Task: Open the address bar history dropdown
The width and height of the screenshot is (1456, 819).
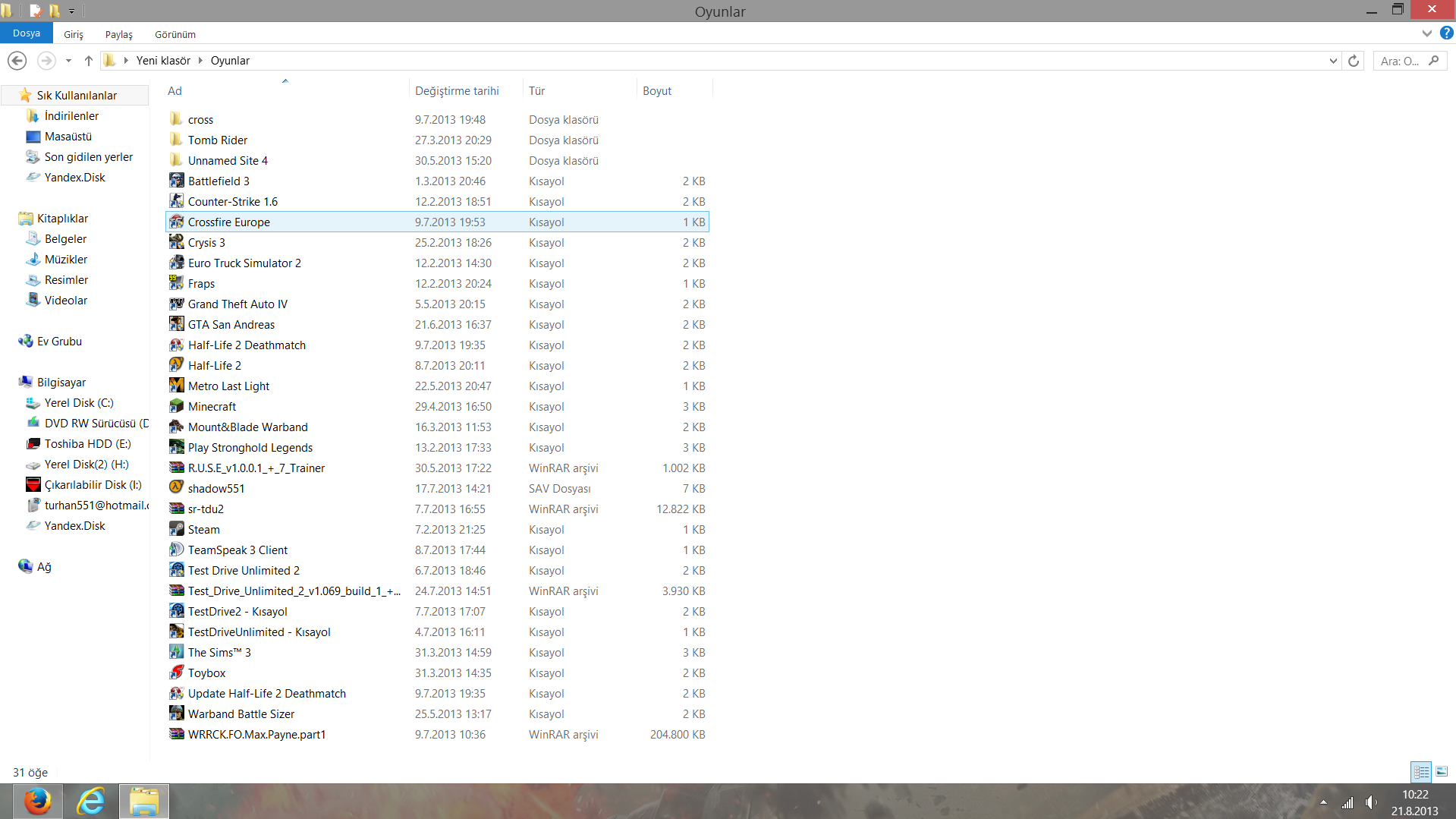Action: (1333, 61)
